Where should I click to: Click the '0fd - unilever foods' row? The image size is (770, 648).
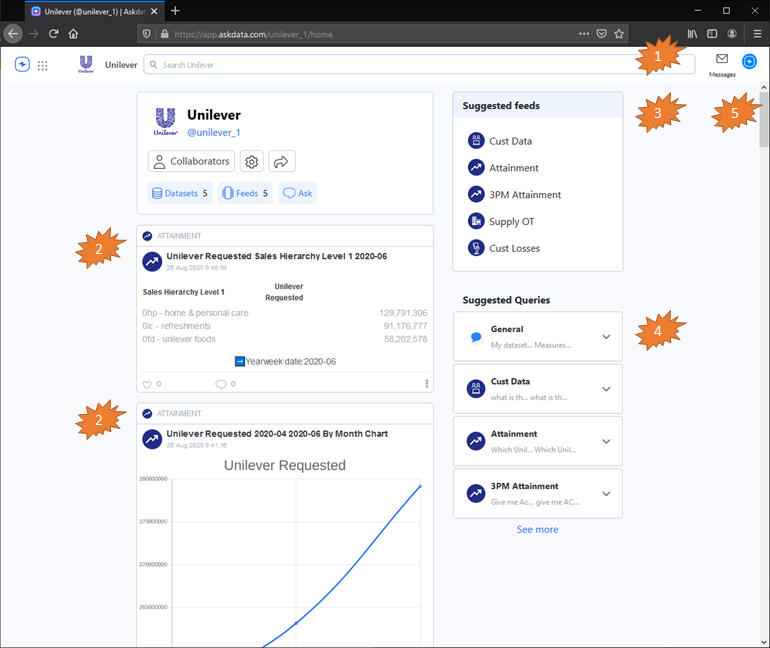tap(285, 339)
